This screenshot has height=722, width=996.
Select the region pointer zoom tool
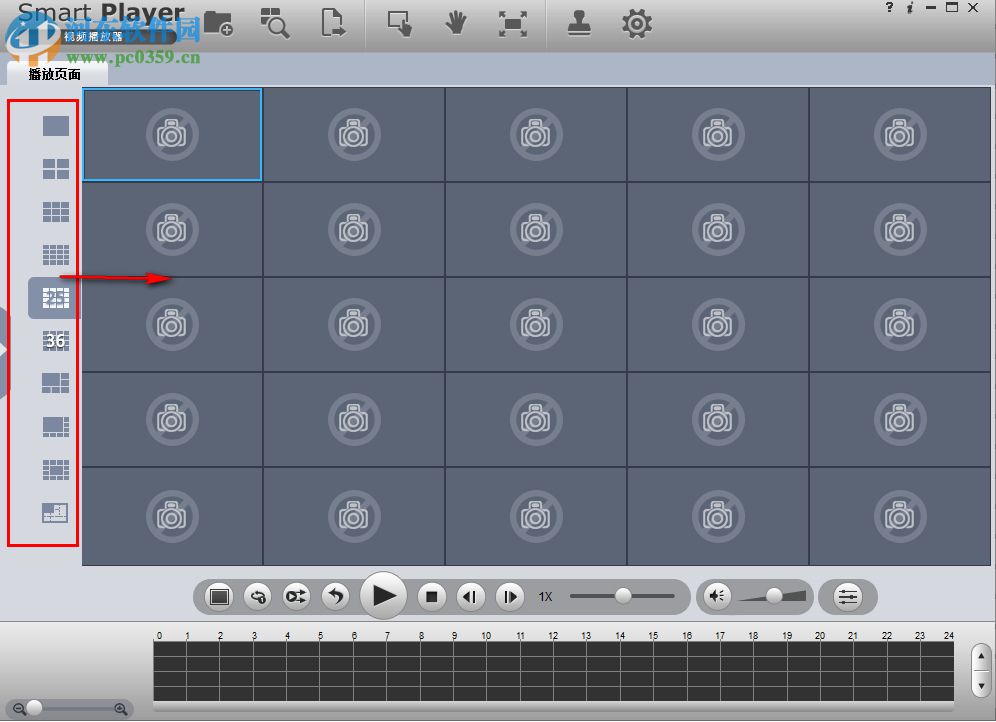coord(400,23)
